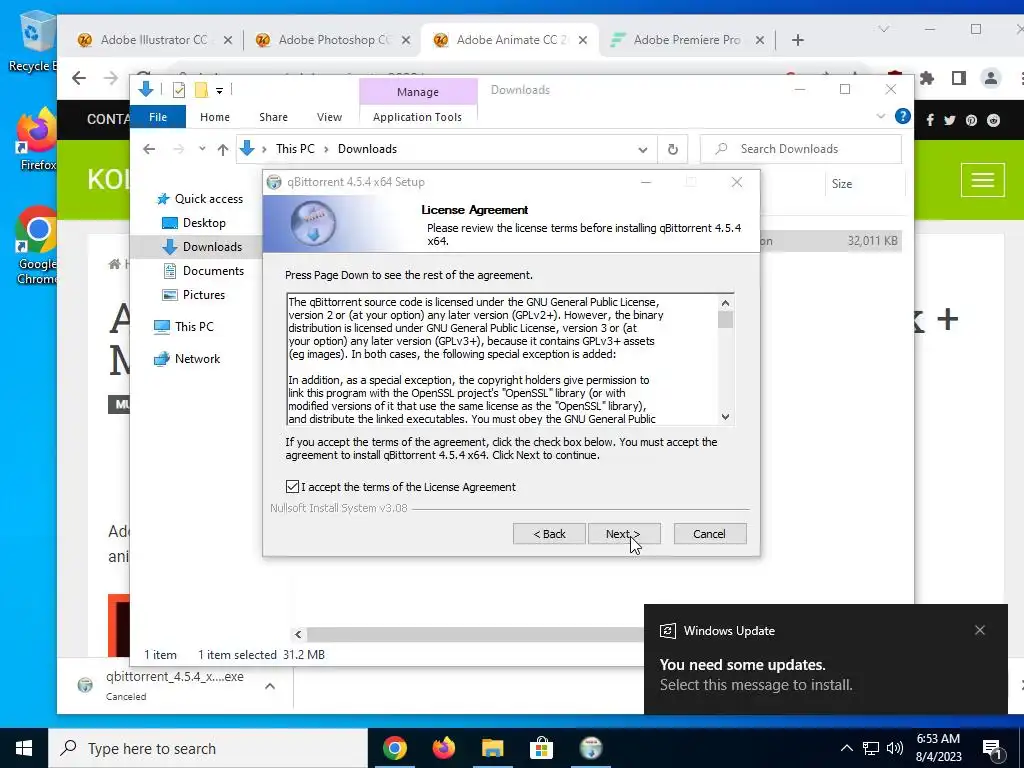This screenshot has height=768, width=1024.
Task: Open Microsoft Store from the taskbar
Action: tap(541, 748)
